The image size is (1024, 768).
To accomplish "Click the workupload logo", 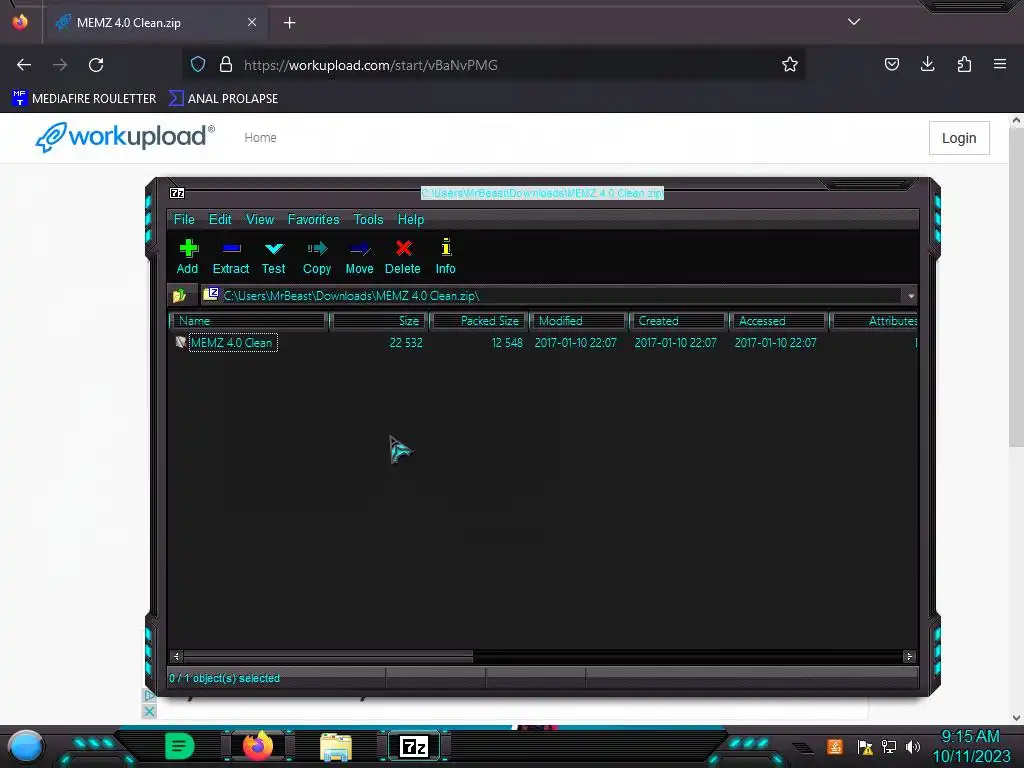I will tap(125, 137).
